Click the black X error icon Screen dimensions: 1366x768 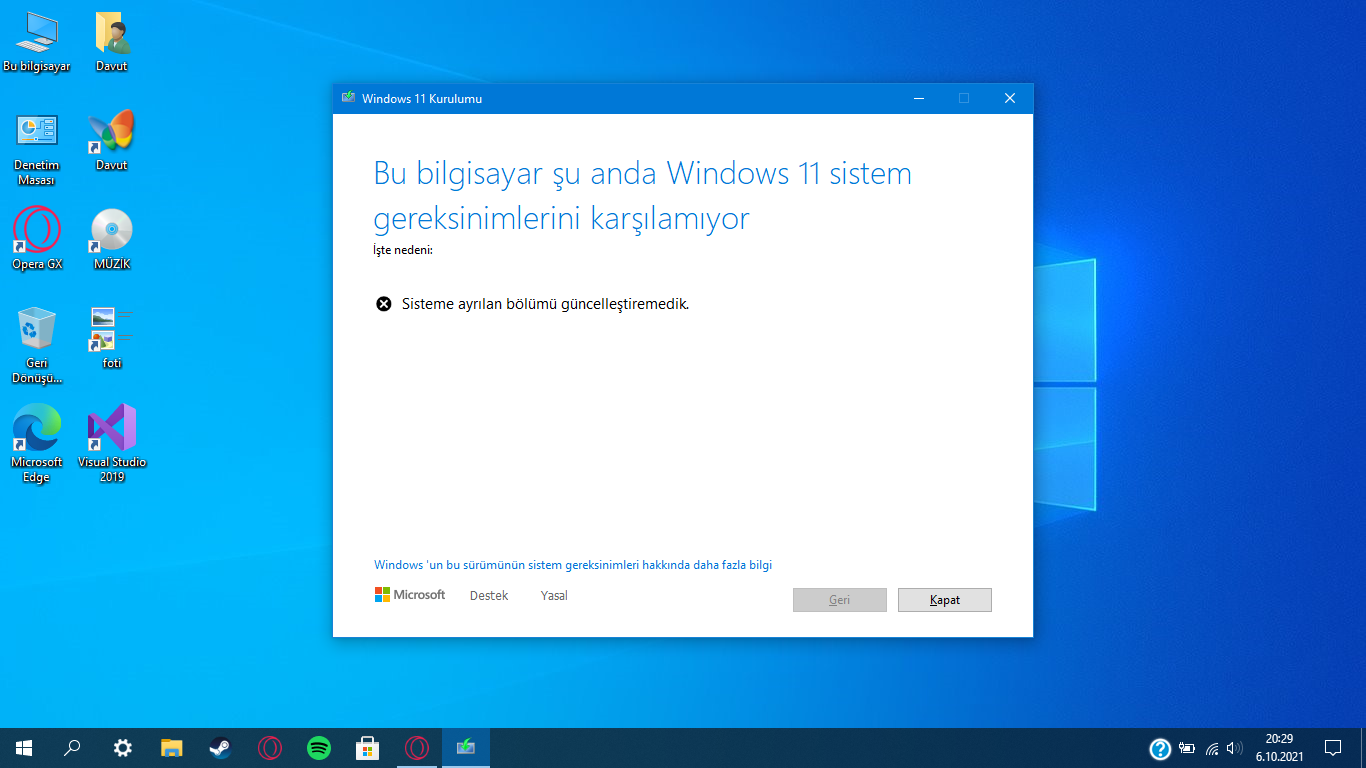click(x=384, y=304)
